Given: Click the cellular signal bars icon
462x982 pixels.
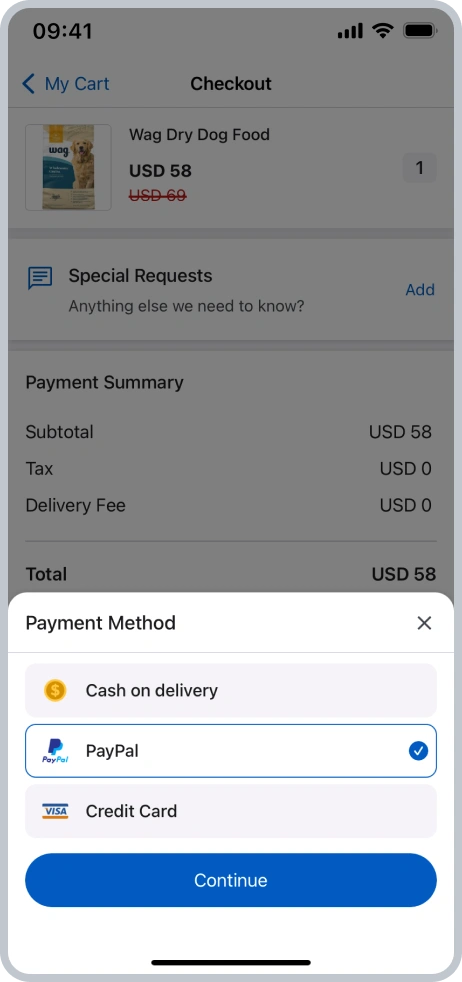Looking at the screenshot, I should coord(350,31).
